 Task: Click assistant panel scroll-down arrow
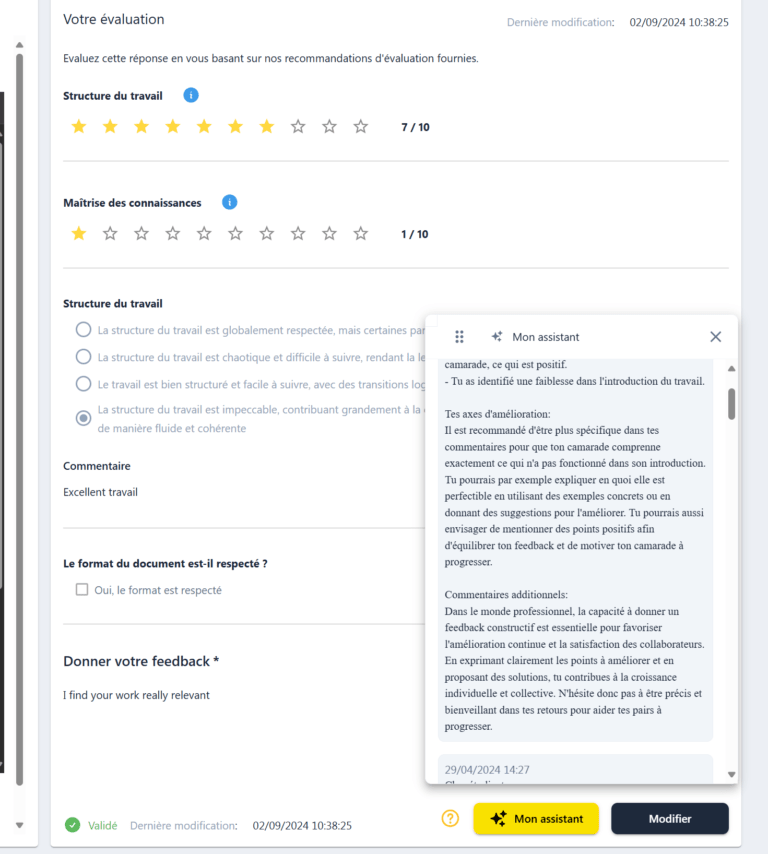732,774
